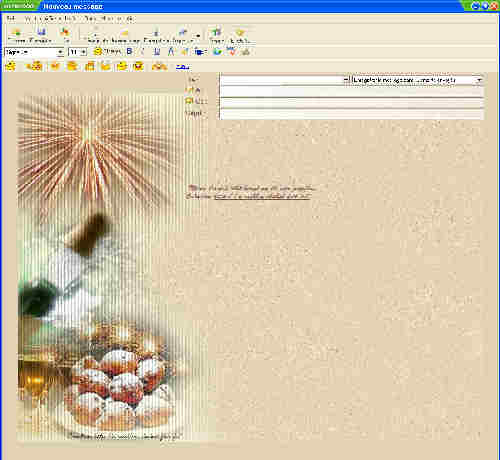Click the highlight color icon next to font color
Viewport: 500px width, 460px height.
(x=185, y=52)
